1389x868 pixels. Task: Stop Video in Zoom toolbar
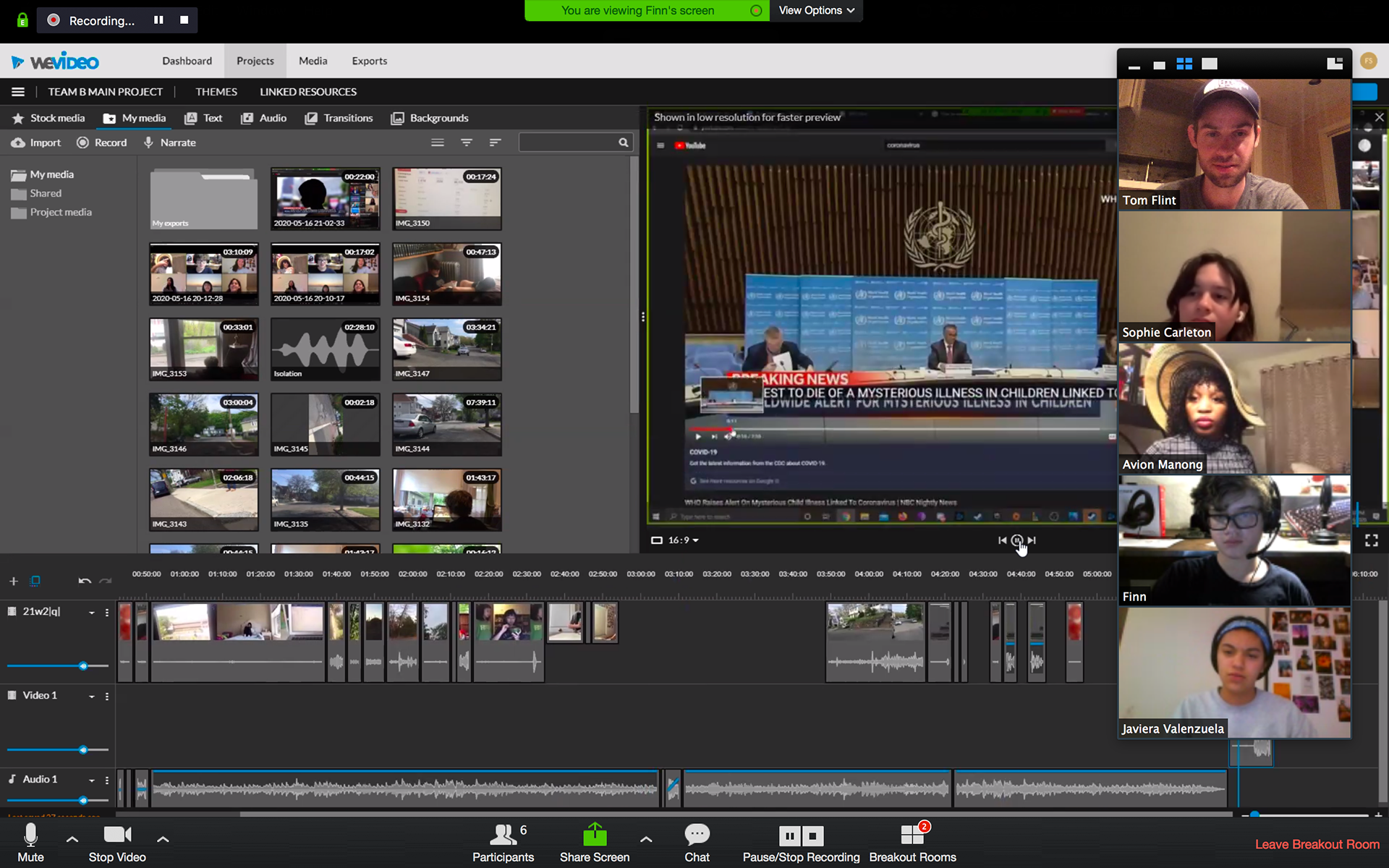[x=117, y=843]
